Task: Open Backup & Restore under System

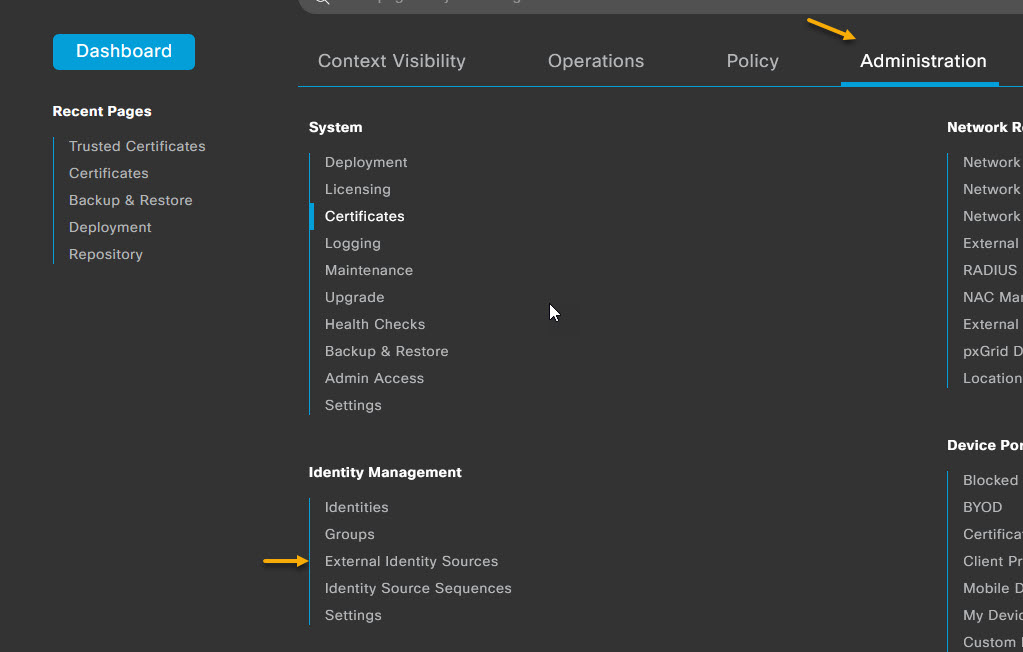Action: click(386, 351)
